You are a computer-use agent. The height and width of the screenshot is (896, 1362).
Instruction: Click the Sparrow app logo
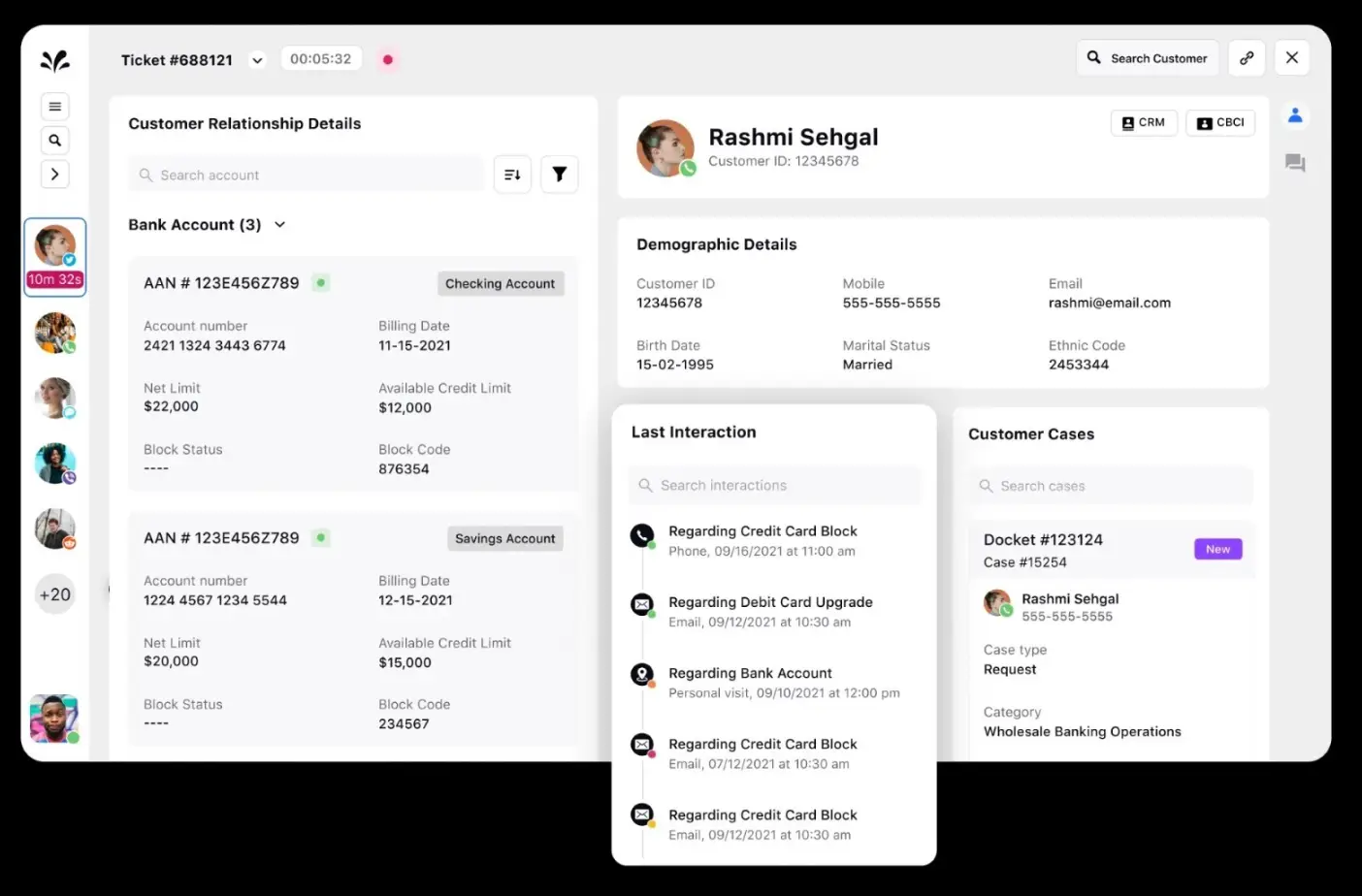(x=54, y=60)
